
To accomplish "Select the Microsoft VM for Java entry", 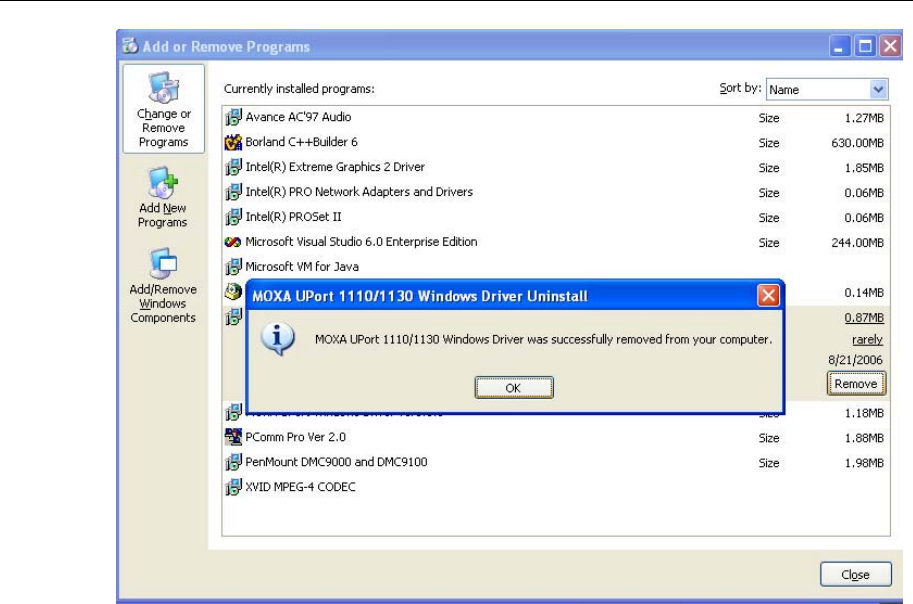I will click(555, 267).
